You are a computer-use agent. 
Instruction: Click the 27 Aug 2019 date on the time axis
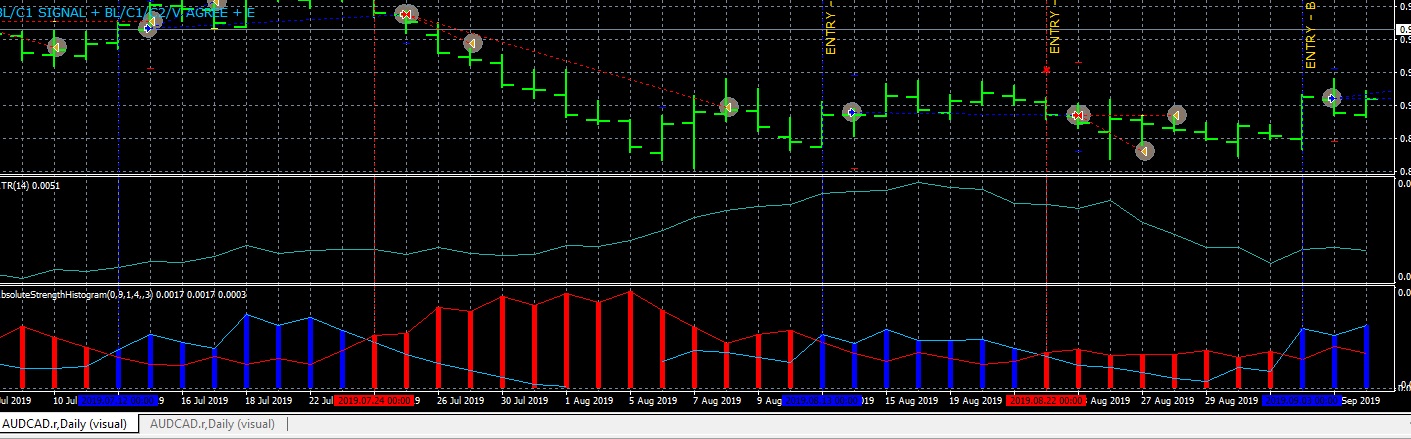coord(1166,401)
